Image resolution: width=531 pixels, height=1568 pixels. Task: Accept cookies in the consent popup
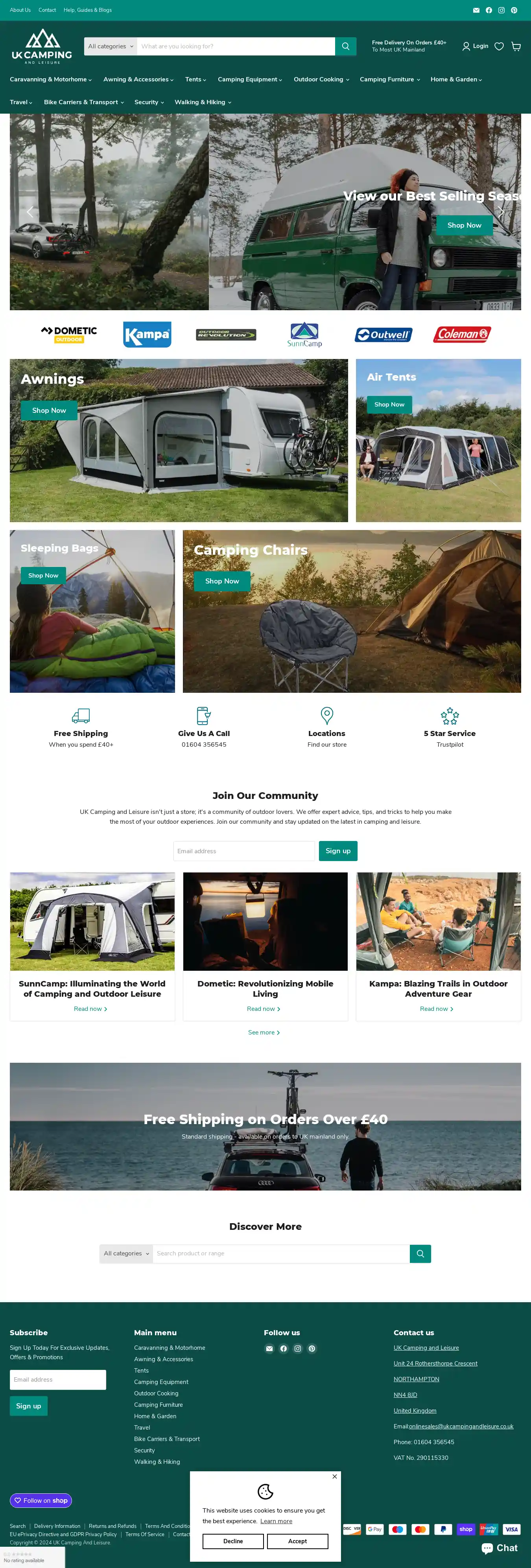click(x=297, y=1540)
